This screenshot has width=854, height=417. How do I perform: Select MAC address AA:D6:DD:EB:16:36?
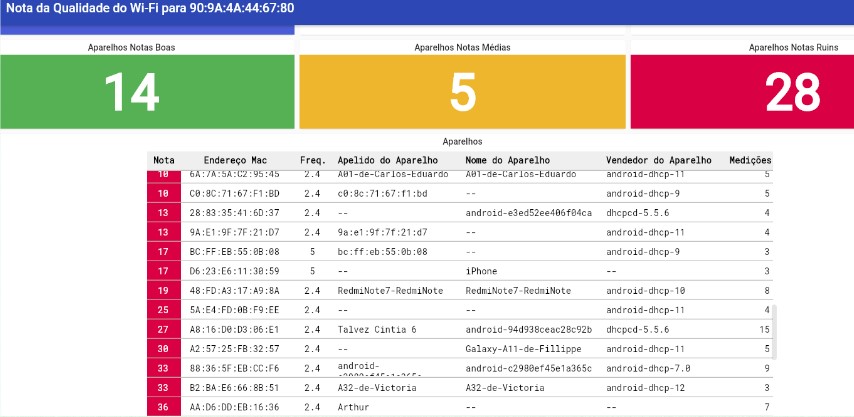tap(234, 407)
